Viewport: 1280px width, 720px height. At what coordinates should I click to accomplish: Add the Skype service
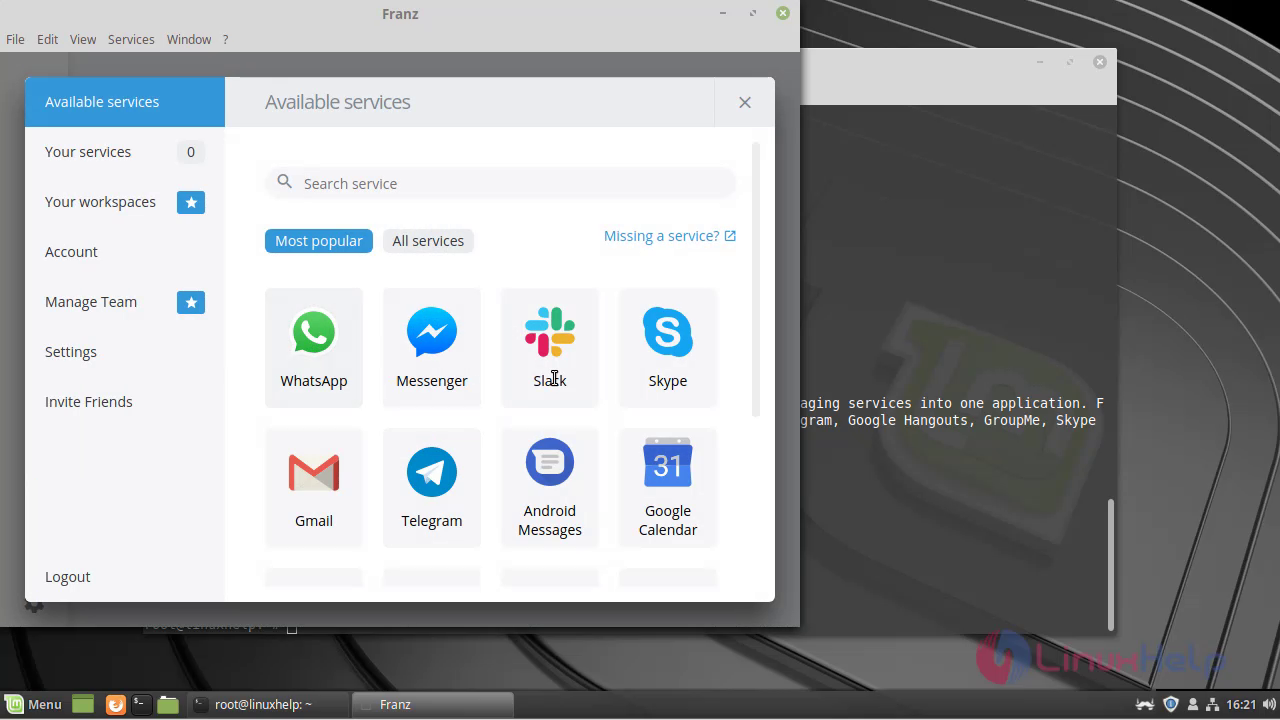[668, 348]
